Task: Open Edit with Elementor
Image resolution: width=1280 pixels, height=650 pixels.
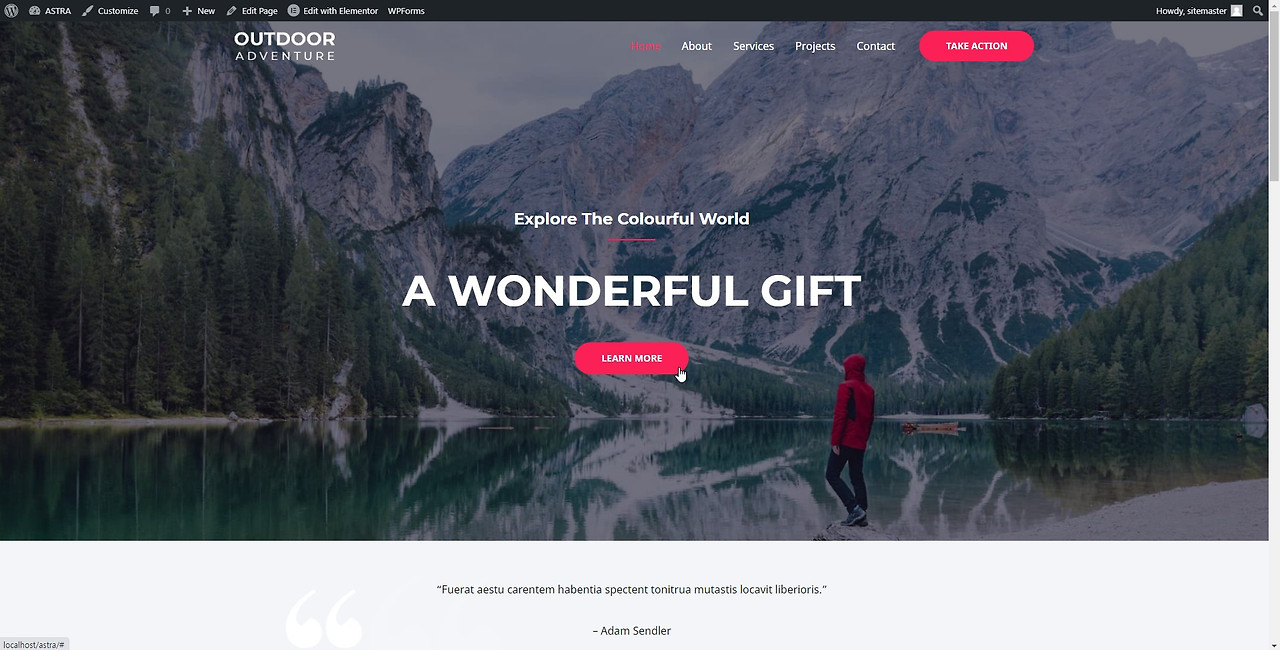Action: point(333,11)
